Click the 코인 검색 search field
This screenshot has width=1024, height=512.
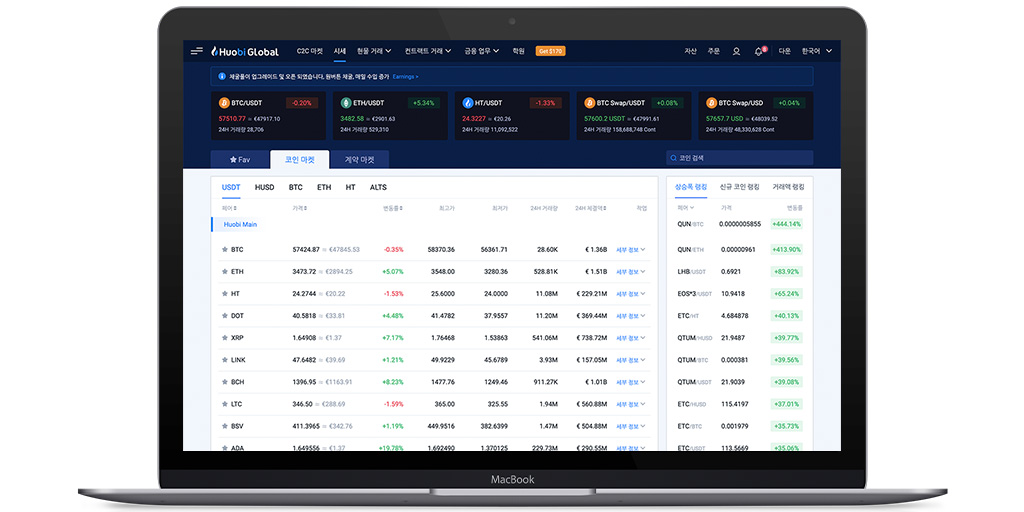(739, 158)
